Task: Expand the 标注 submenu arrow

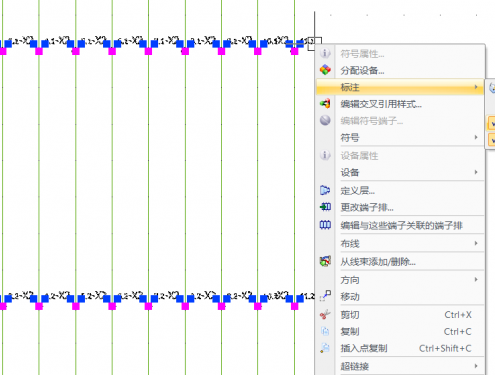Action: (476, 87)
